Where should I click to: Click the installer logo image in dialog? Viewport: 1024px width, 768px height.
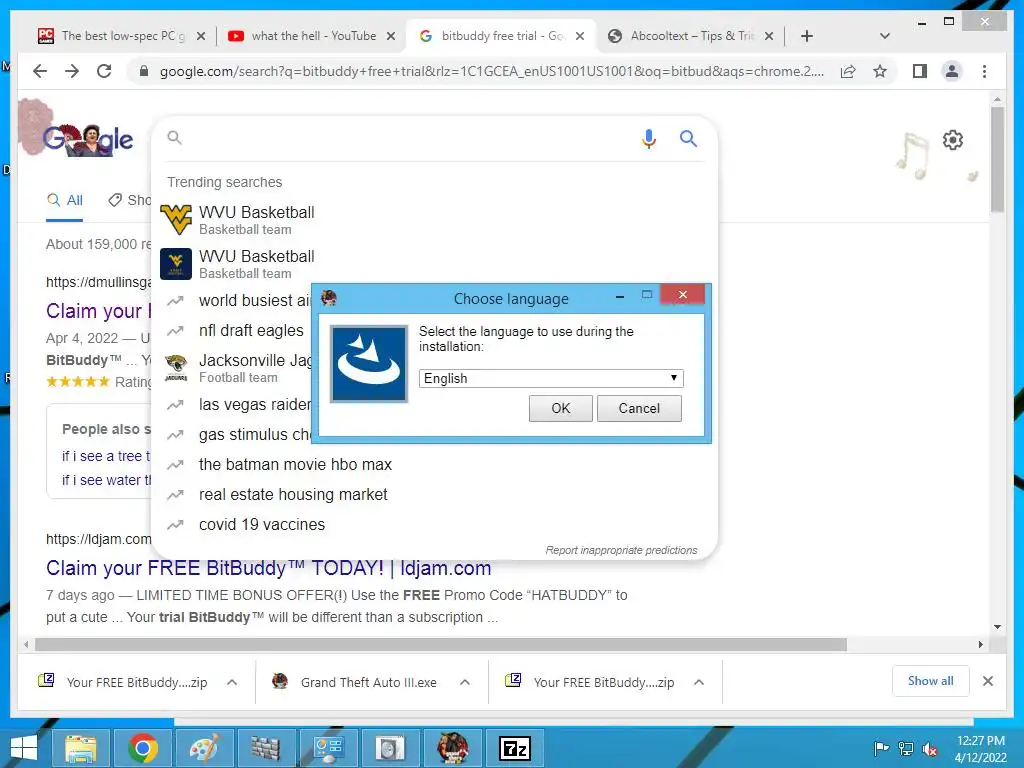[x=369, y=363]
